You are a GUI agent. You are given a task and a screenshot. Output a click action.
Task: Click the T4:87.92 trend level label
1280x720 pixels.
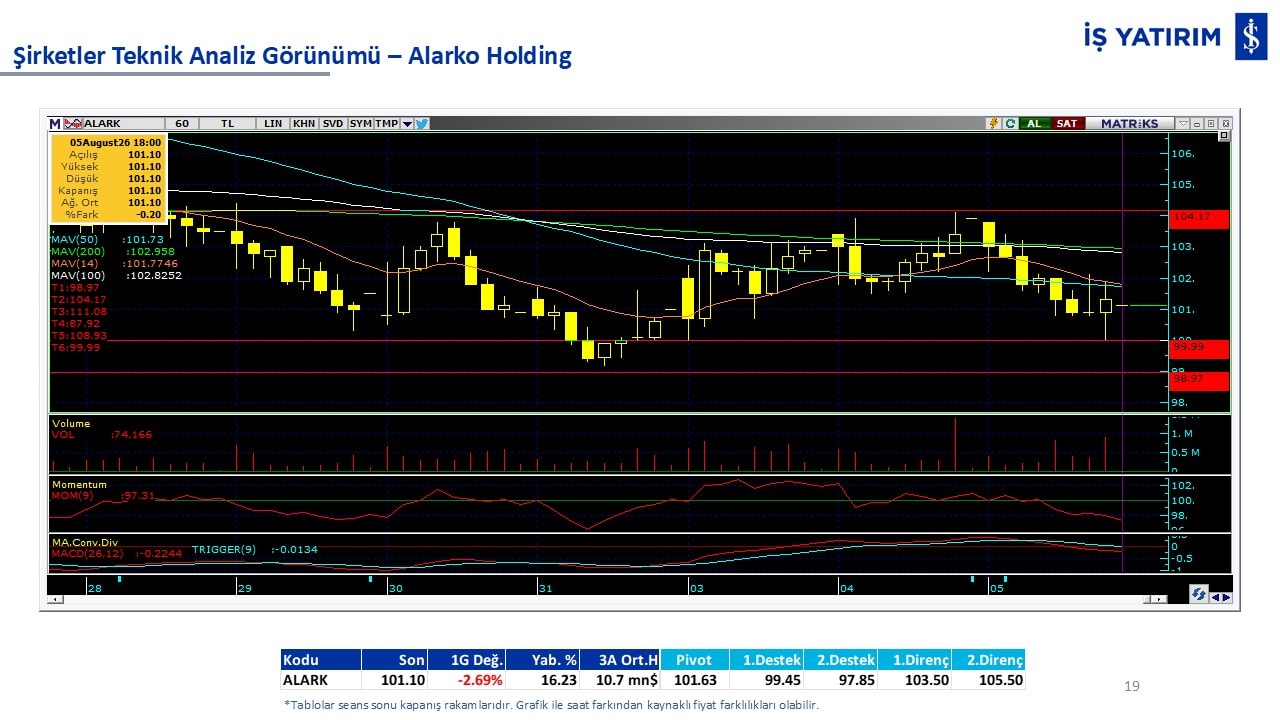tap(75, 323)
